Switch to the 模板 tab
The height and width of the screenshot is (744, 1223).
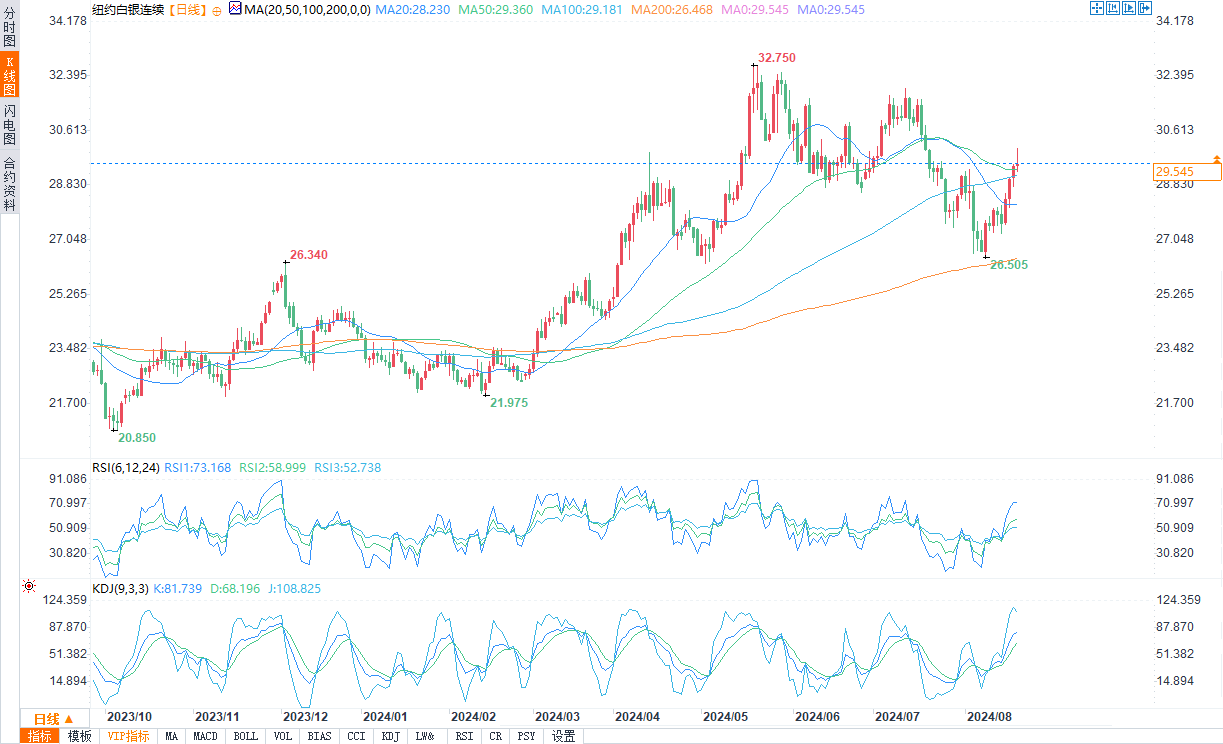pyautogui.click(x=80, y=736)
